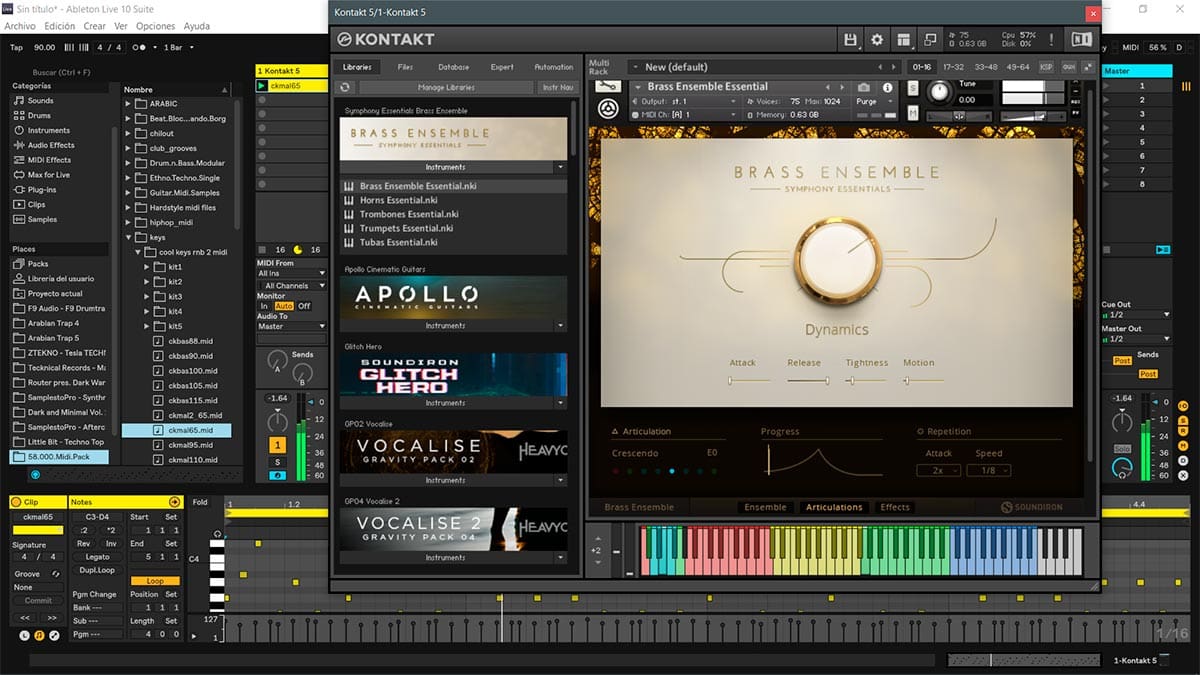Toggle headphone preview in MIDI editor
The image size is (1200, 675).
[218, 536]
